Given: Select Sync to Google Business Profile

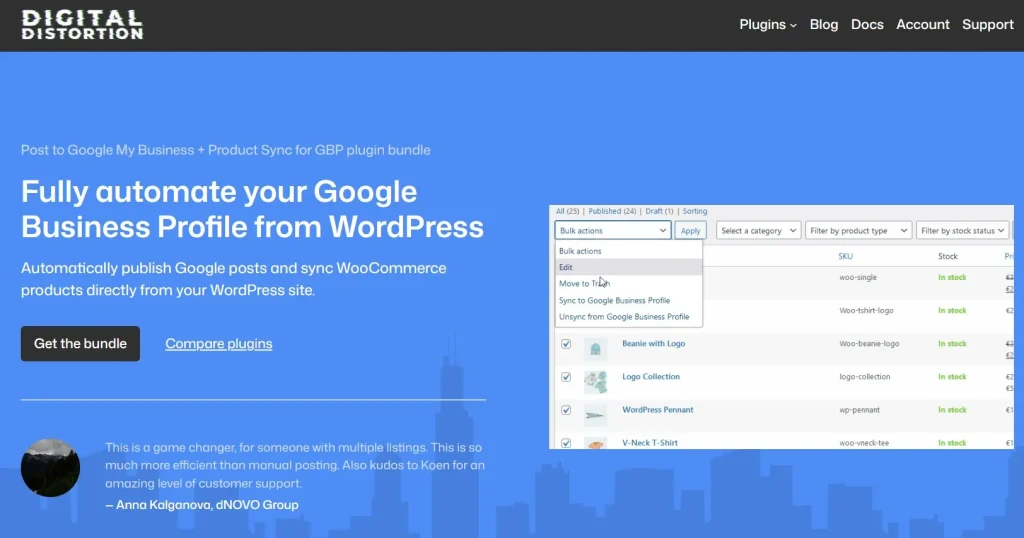Looking at the screenshot, I should pyautogui.click(x=629, y=300).
